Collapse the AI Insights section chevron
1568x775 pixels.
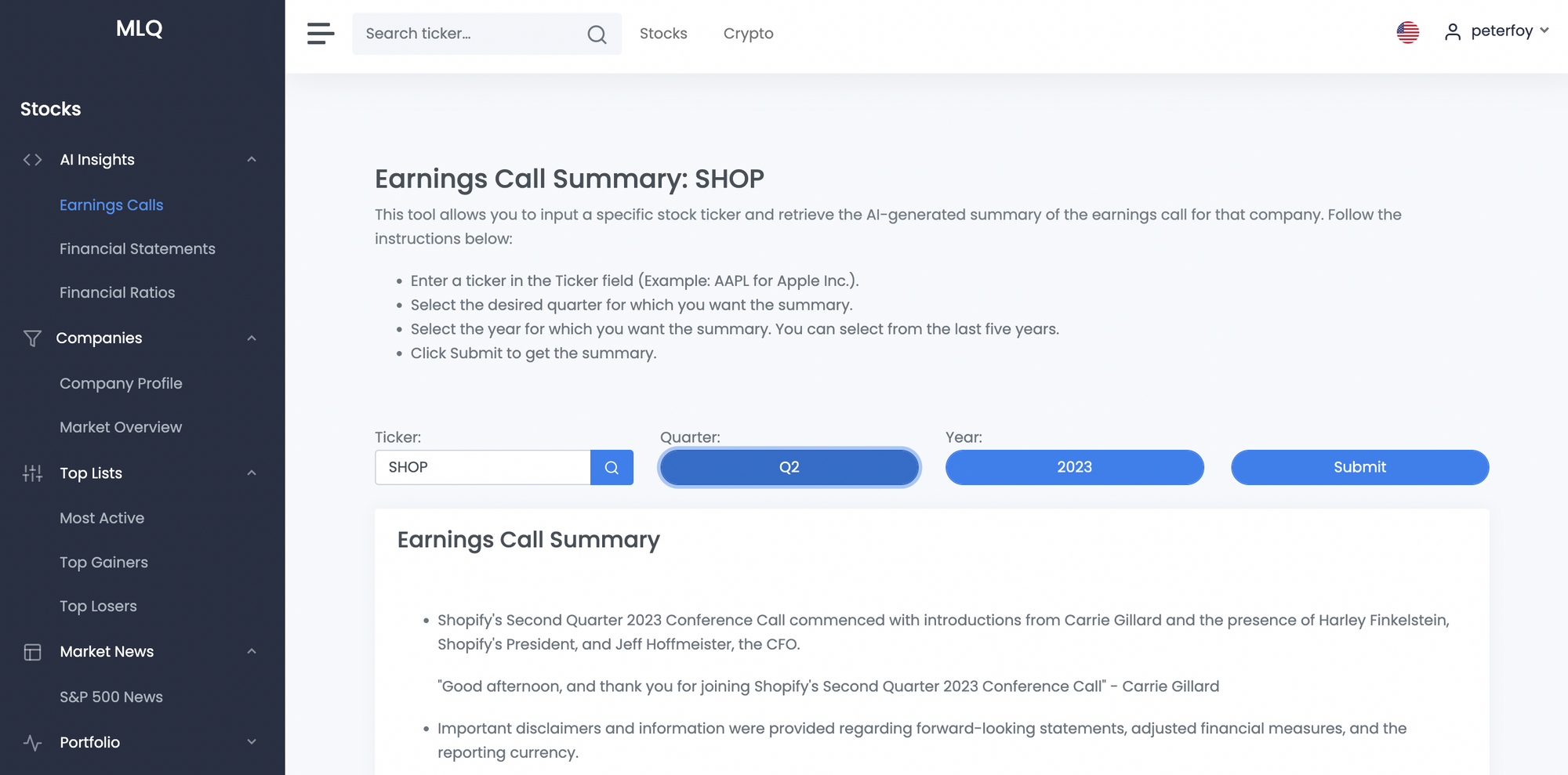(252, 160)
